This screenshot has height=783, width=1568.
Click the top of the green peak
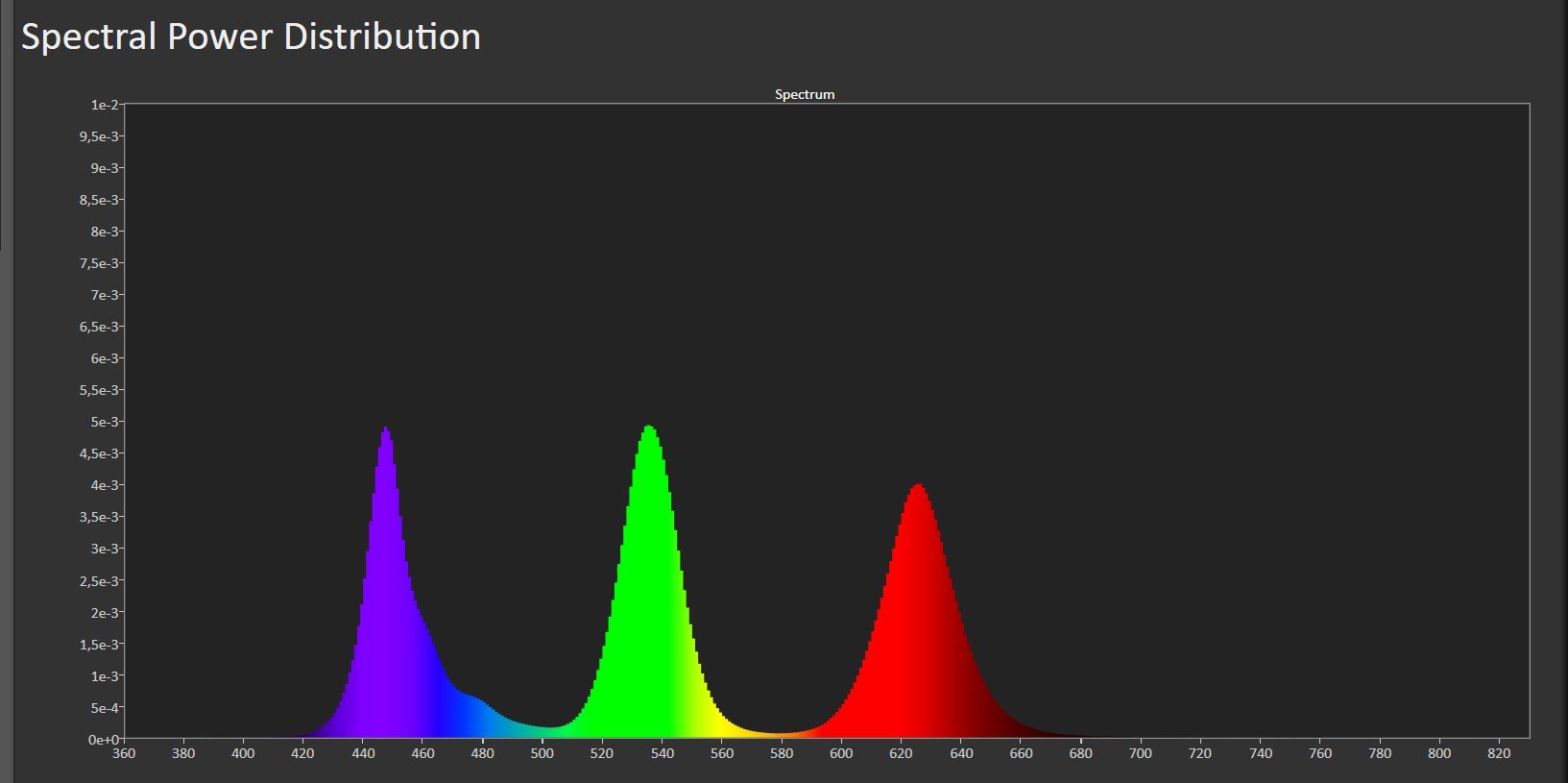(649, 428)
